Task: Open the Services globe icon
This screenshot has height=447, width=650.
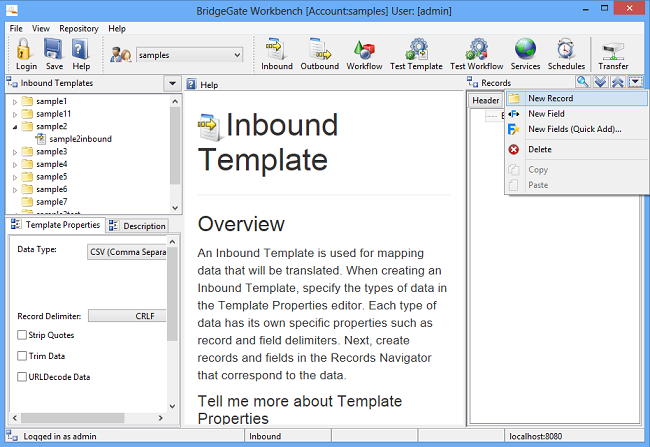Action: pyautogui.click(x=525, y=49)
